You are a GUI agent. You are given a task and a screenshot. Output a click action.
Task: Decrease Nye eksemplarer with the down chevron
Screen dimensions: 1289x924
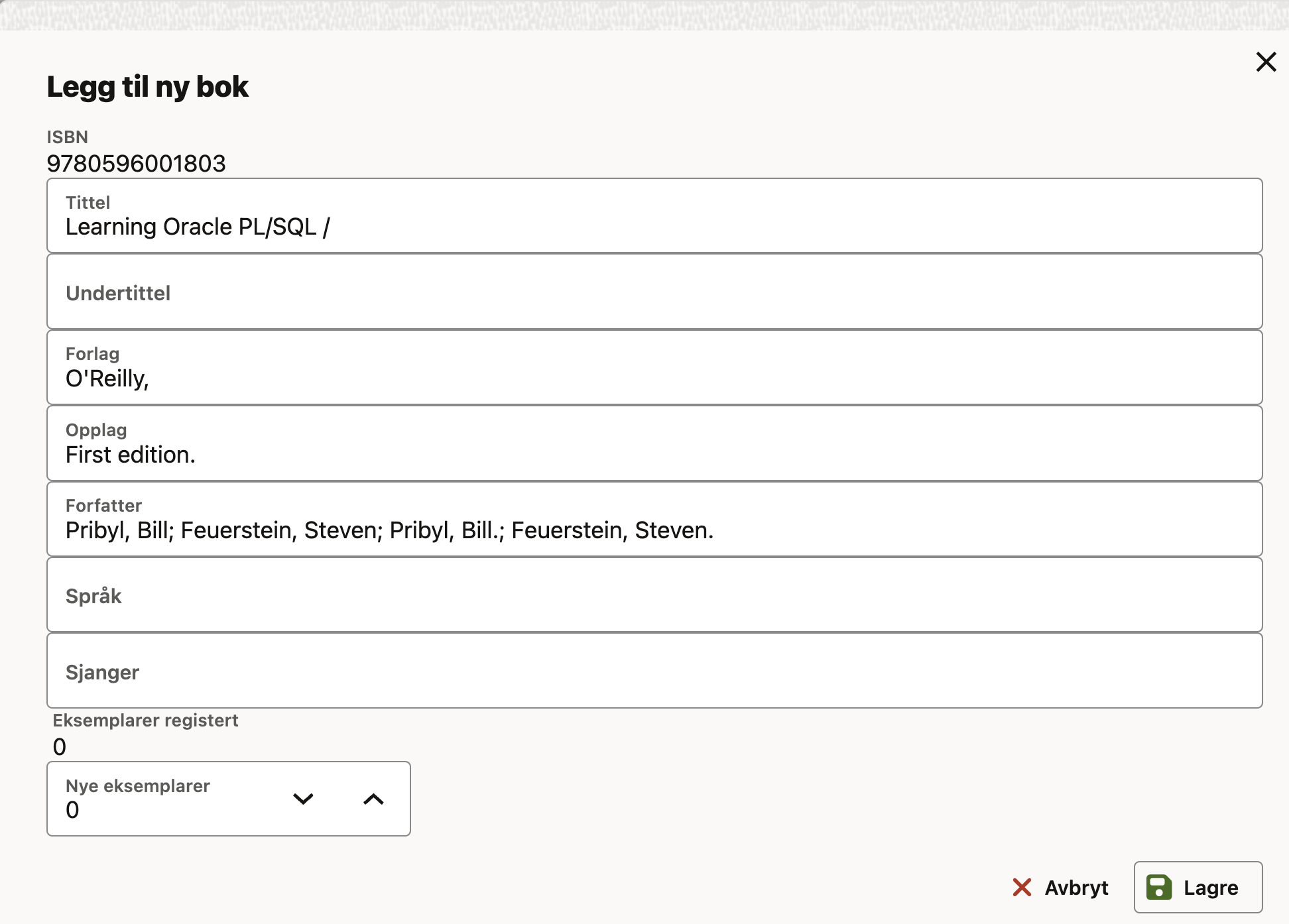click(303, 799)
